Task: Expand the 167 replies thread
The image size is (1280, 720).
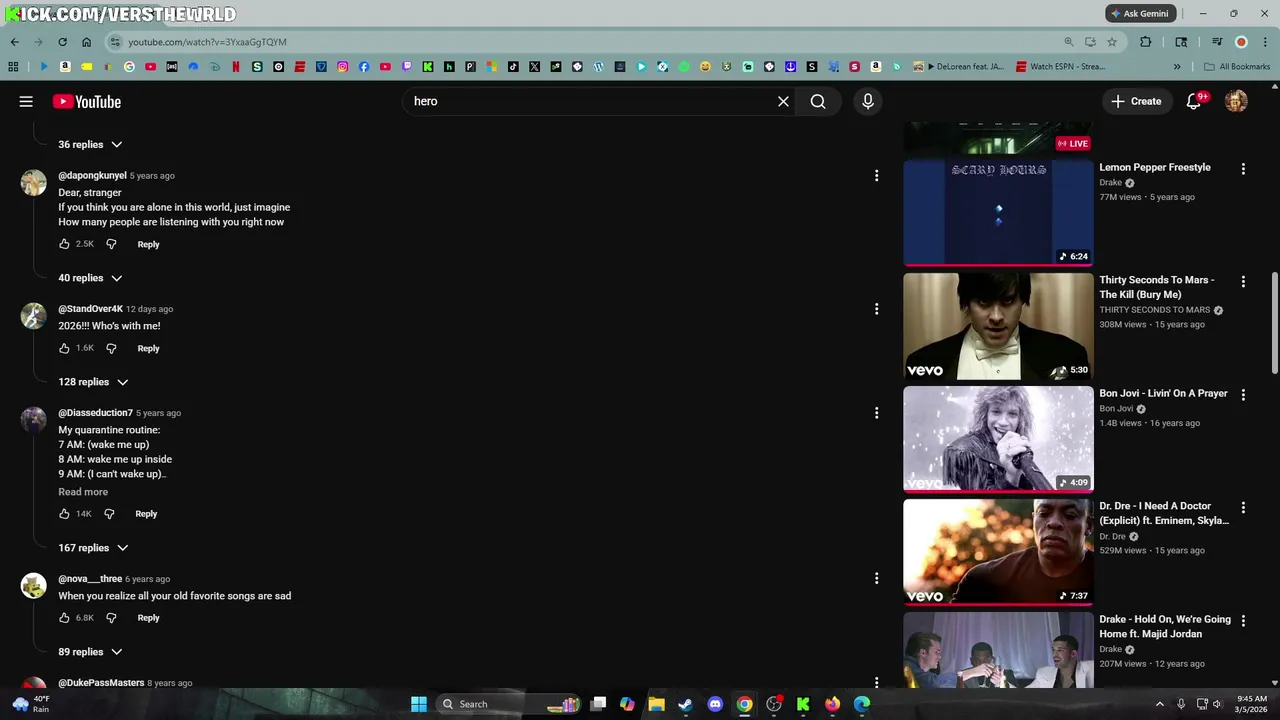Action: 93,548
